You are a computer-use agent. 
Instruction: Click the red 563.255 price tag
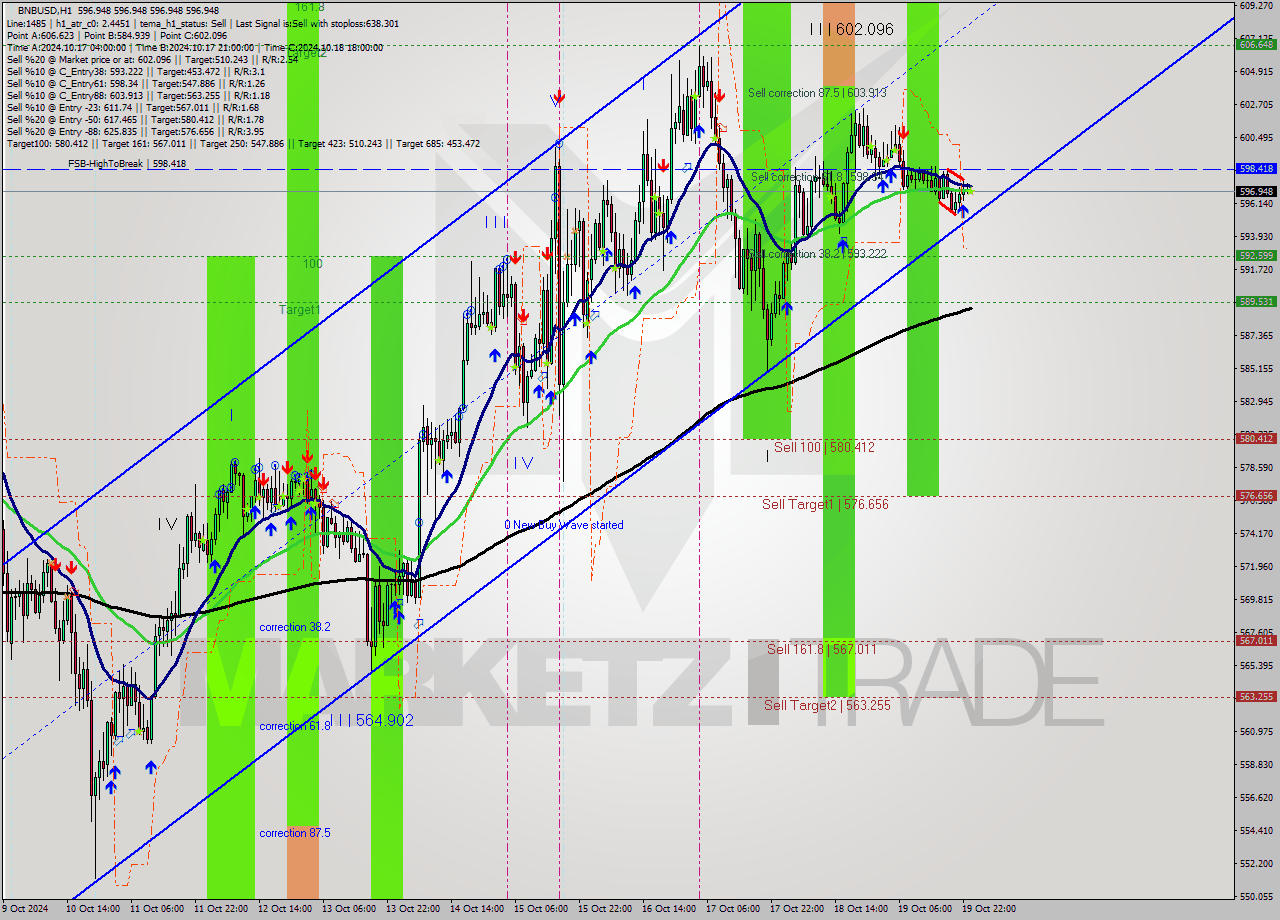[1256, 696]
